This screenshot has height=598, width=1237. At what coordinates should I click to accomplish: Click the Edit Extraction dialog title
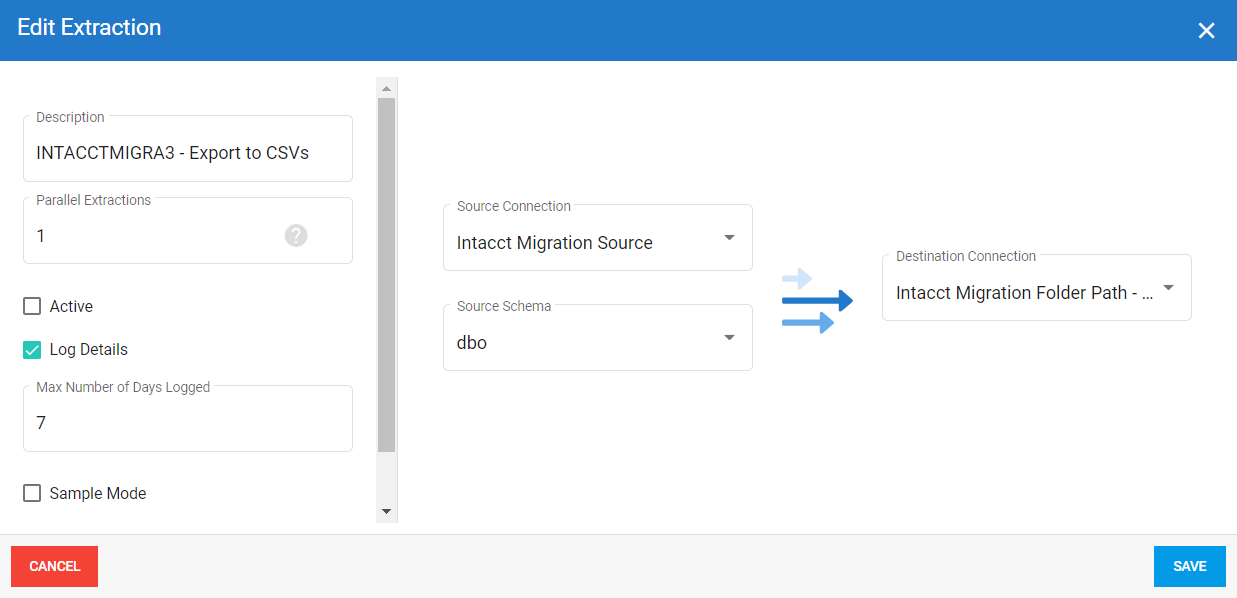click(90, 28)
